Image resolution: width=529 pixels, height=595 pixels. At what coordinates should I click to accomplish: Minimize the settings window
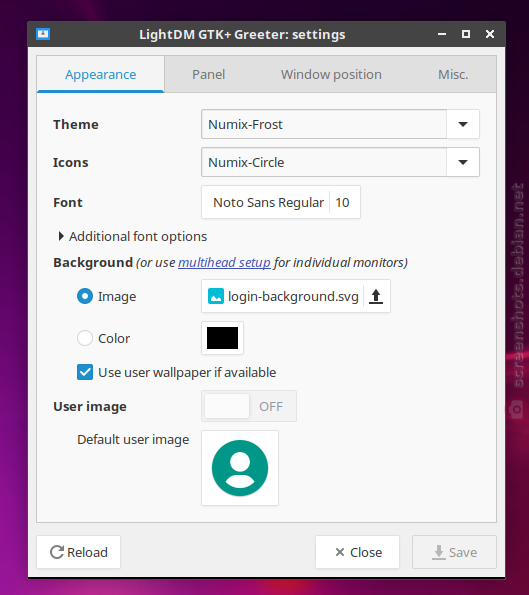tap(442, 34)
